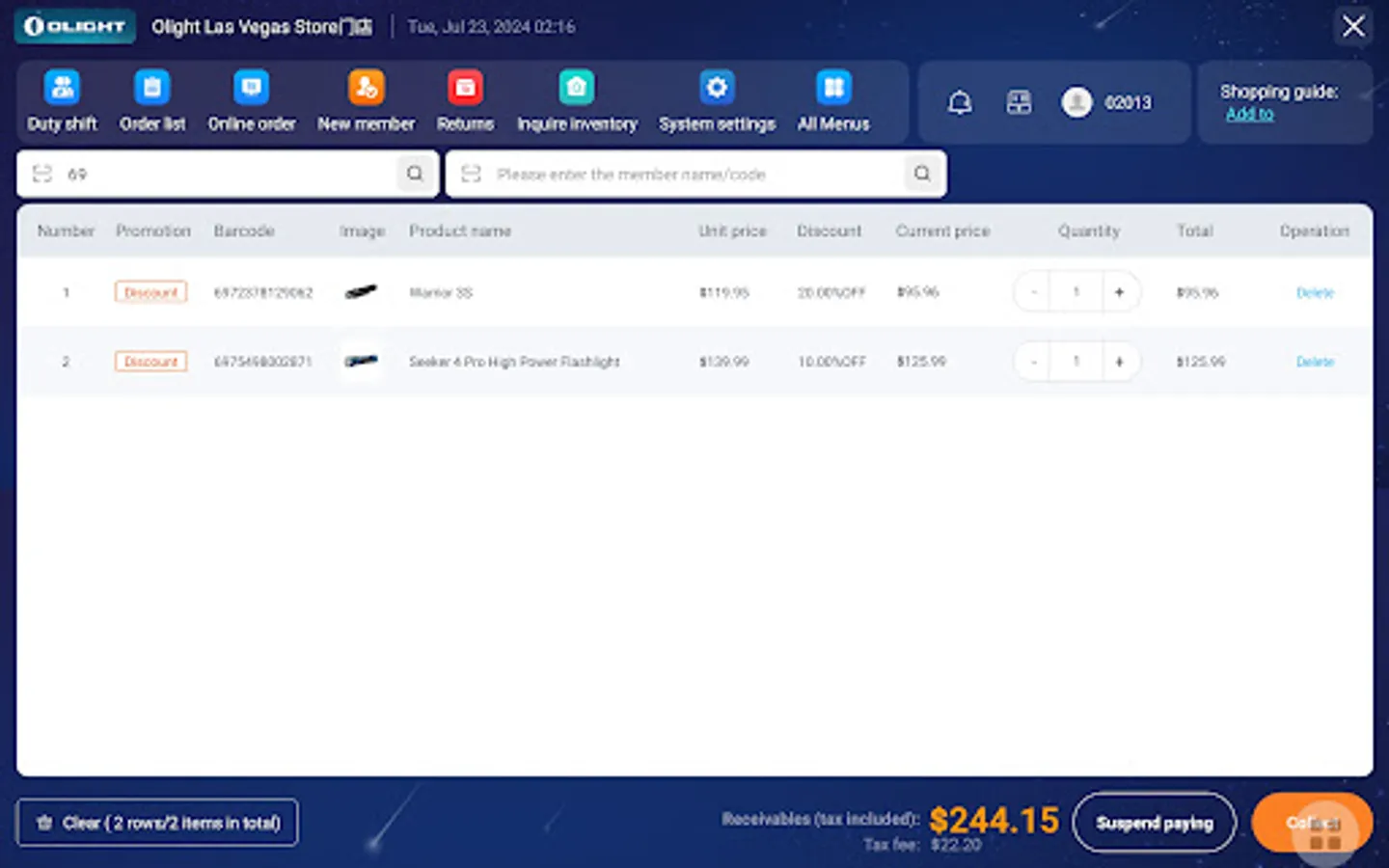Viewport: 1389px width, 868px height.
Task: View Online orders
Action: [251, 100]
